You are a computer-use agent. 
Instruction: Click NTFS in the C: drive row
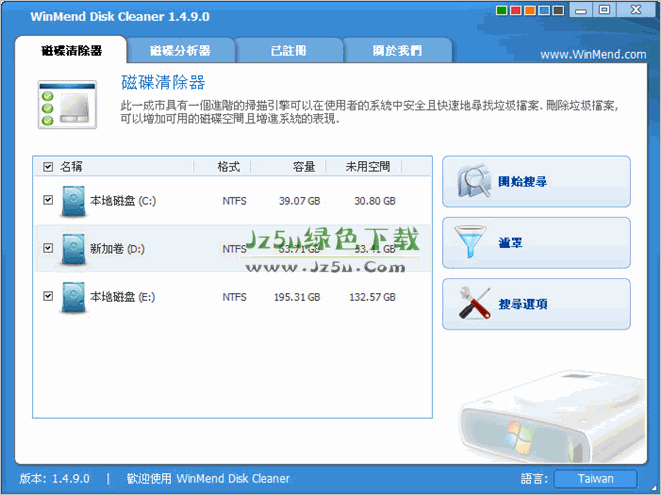(234, 201)
